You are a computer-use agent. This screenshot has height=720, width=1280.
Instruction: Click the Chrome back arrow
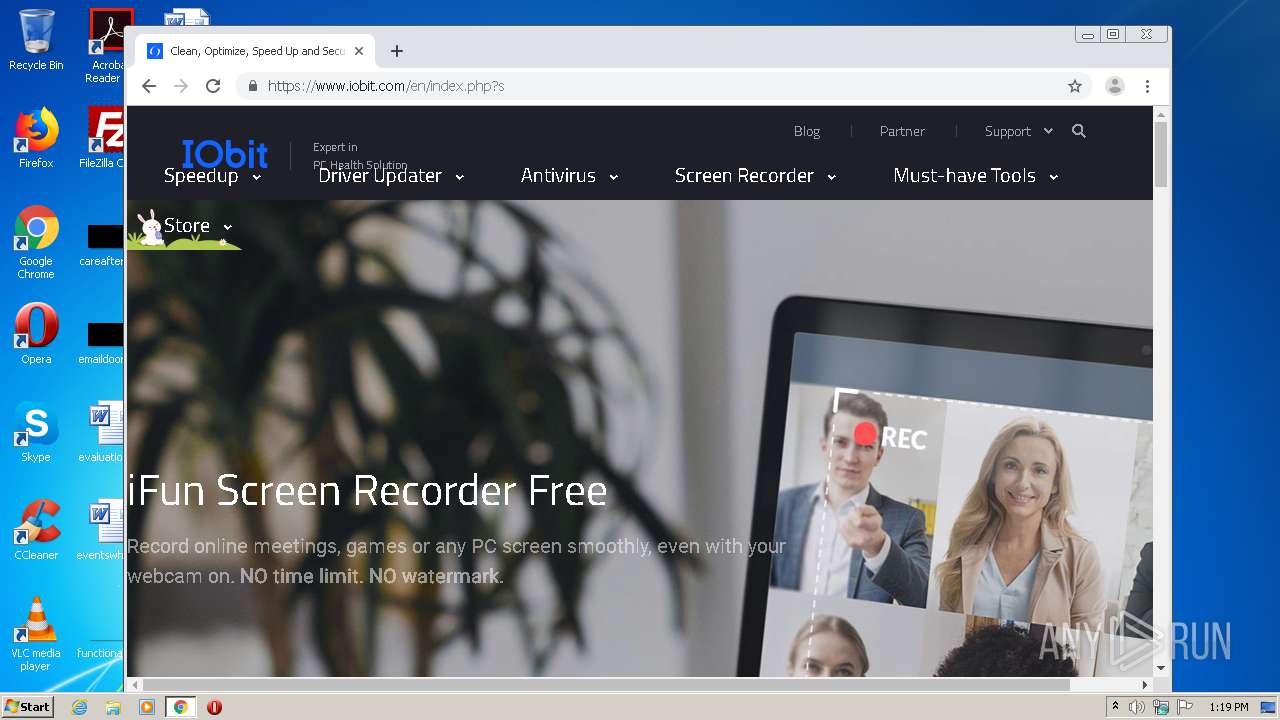click(149, 86)
